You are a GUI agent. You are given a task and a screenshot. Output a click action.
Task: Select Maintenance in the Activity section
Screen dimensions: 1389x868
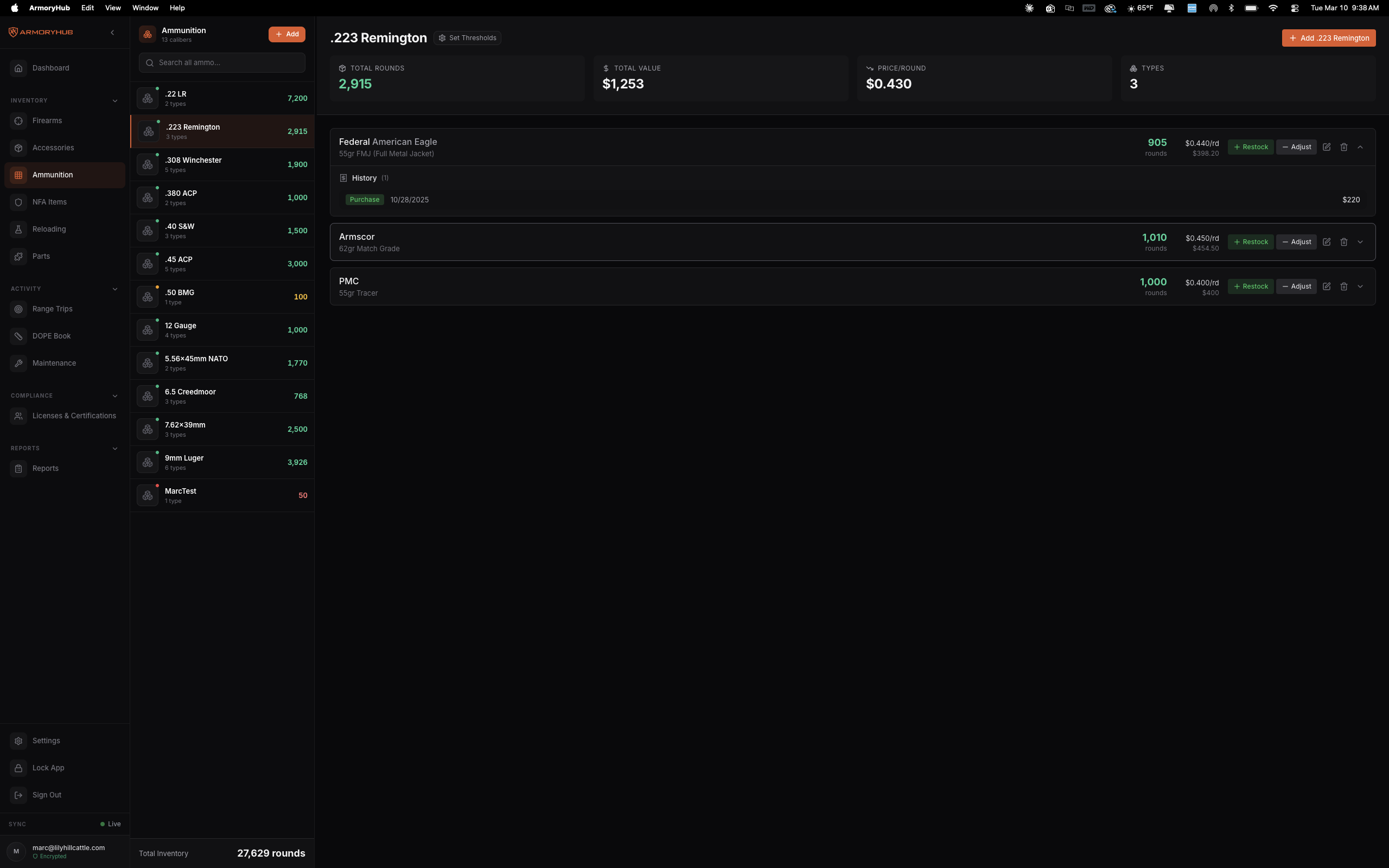[54, 363]
